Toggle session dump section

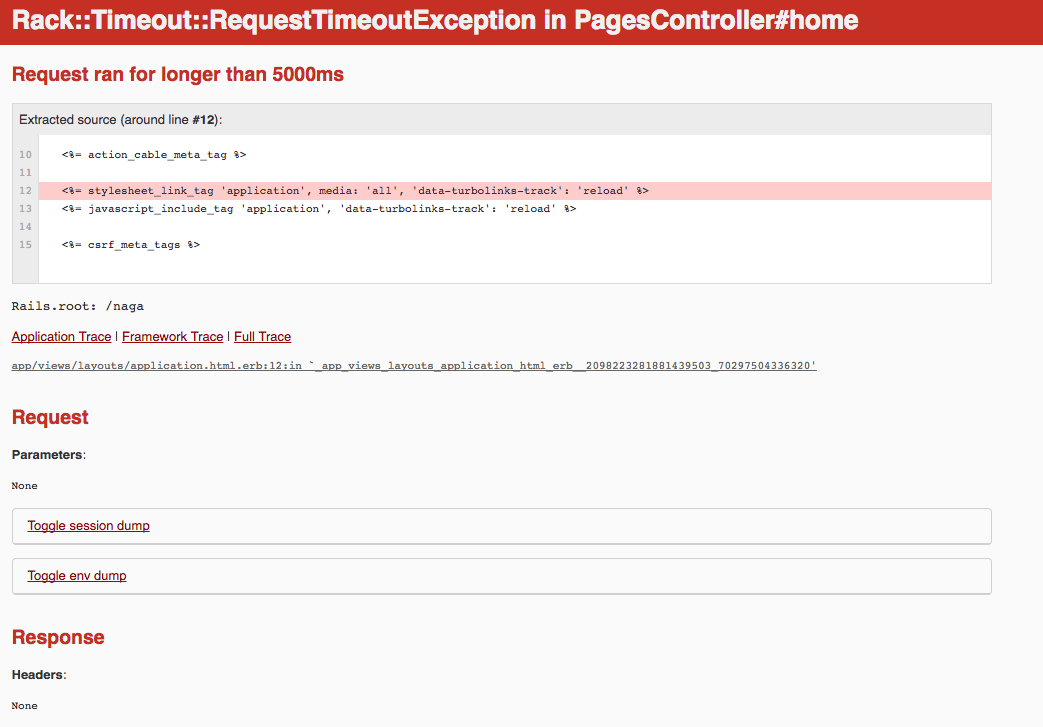(88, 526)
